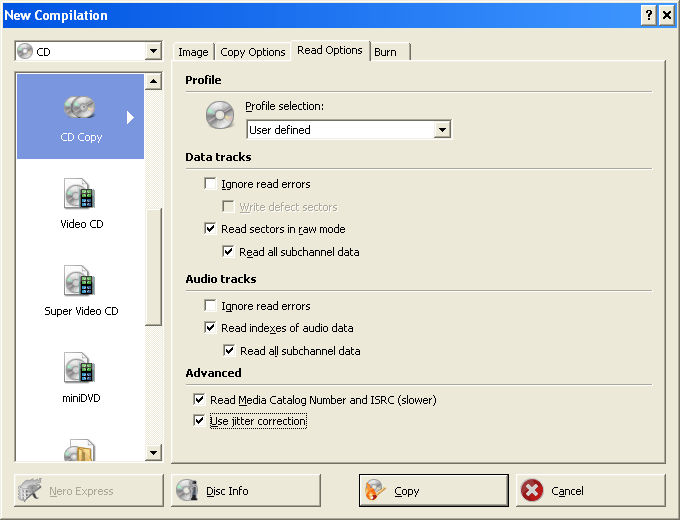Select the CD Copy compilation icon
Image resolution: width=680 pixels, height=520 pixels.
(x=80, y=108)
